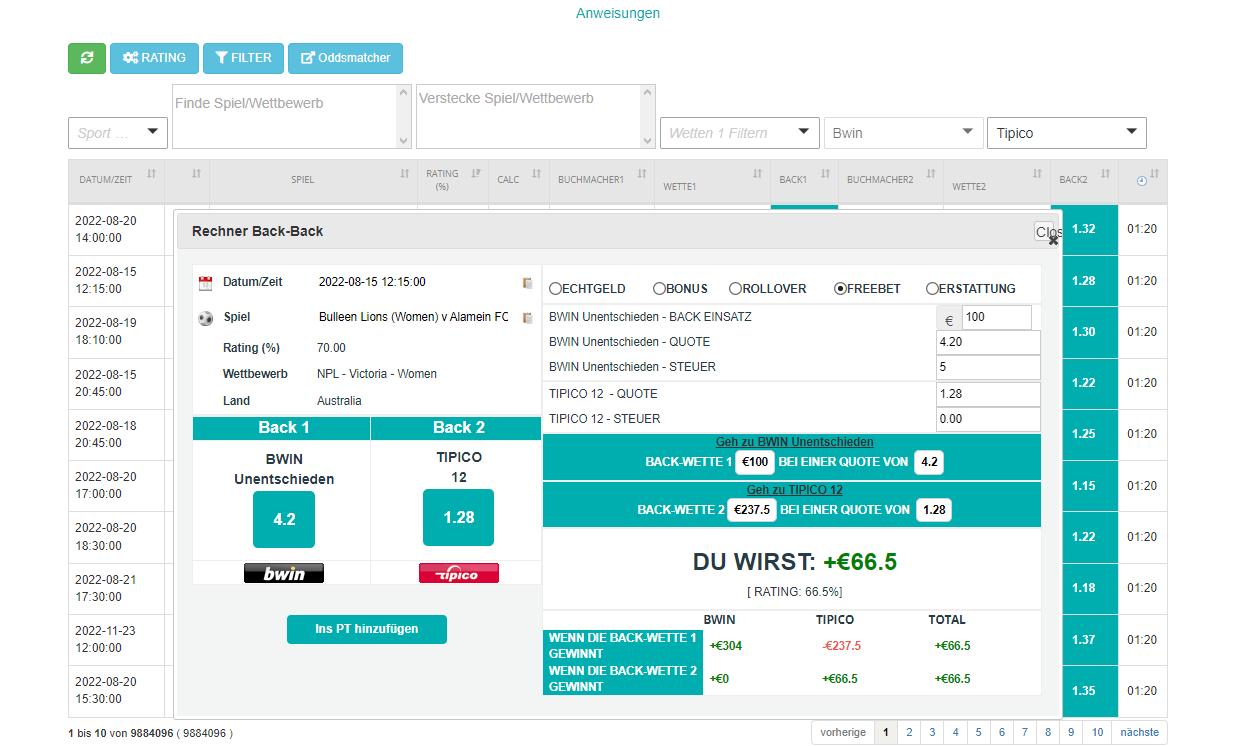
Task: Go to results page 2
Action: 909,732
